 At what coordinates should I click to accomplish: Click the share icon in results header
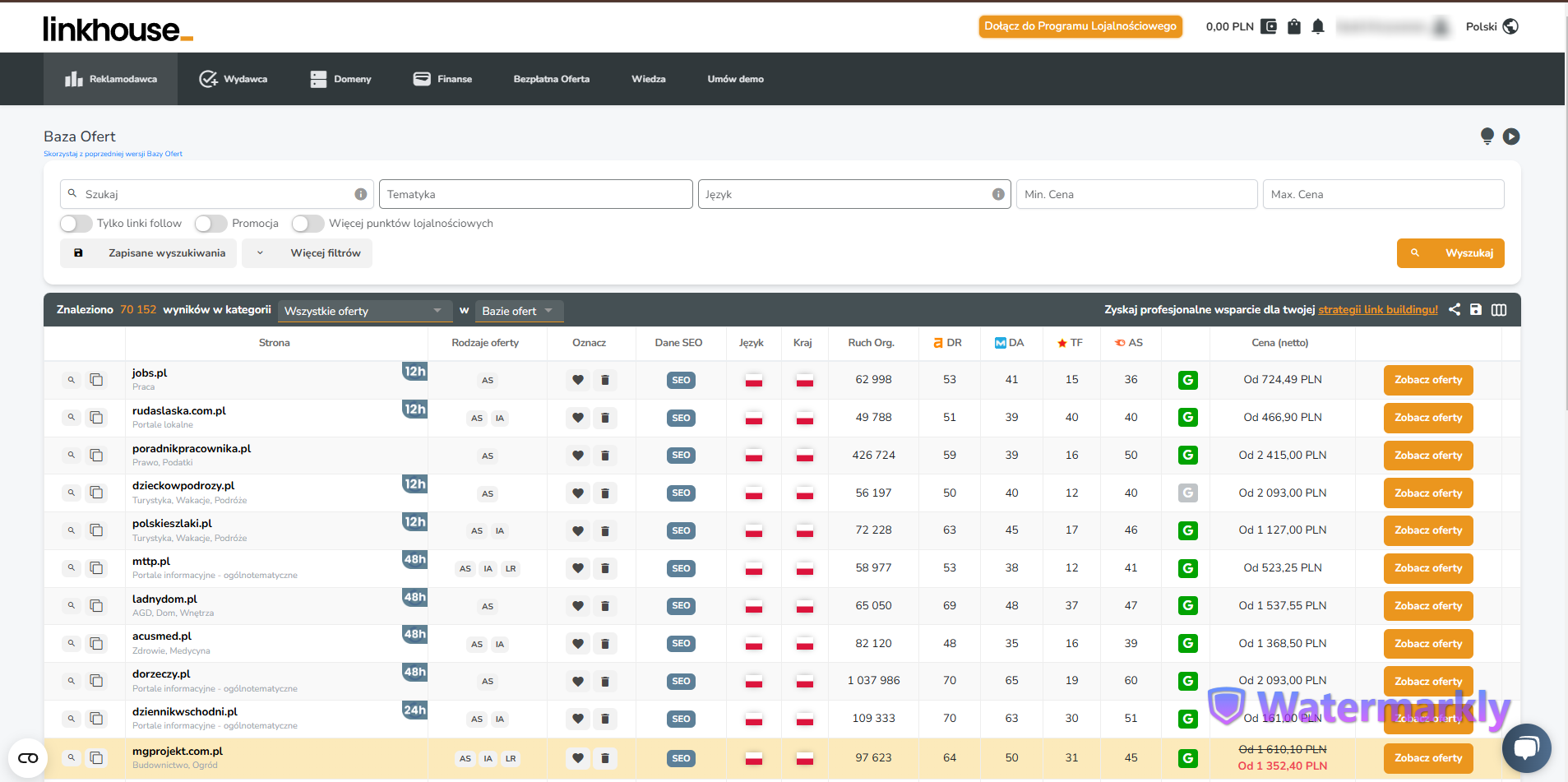pos(1455,309)
